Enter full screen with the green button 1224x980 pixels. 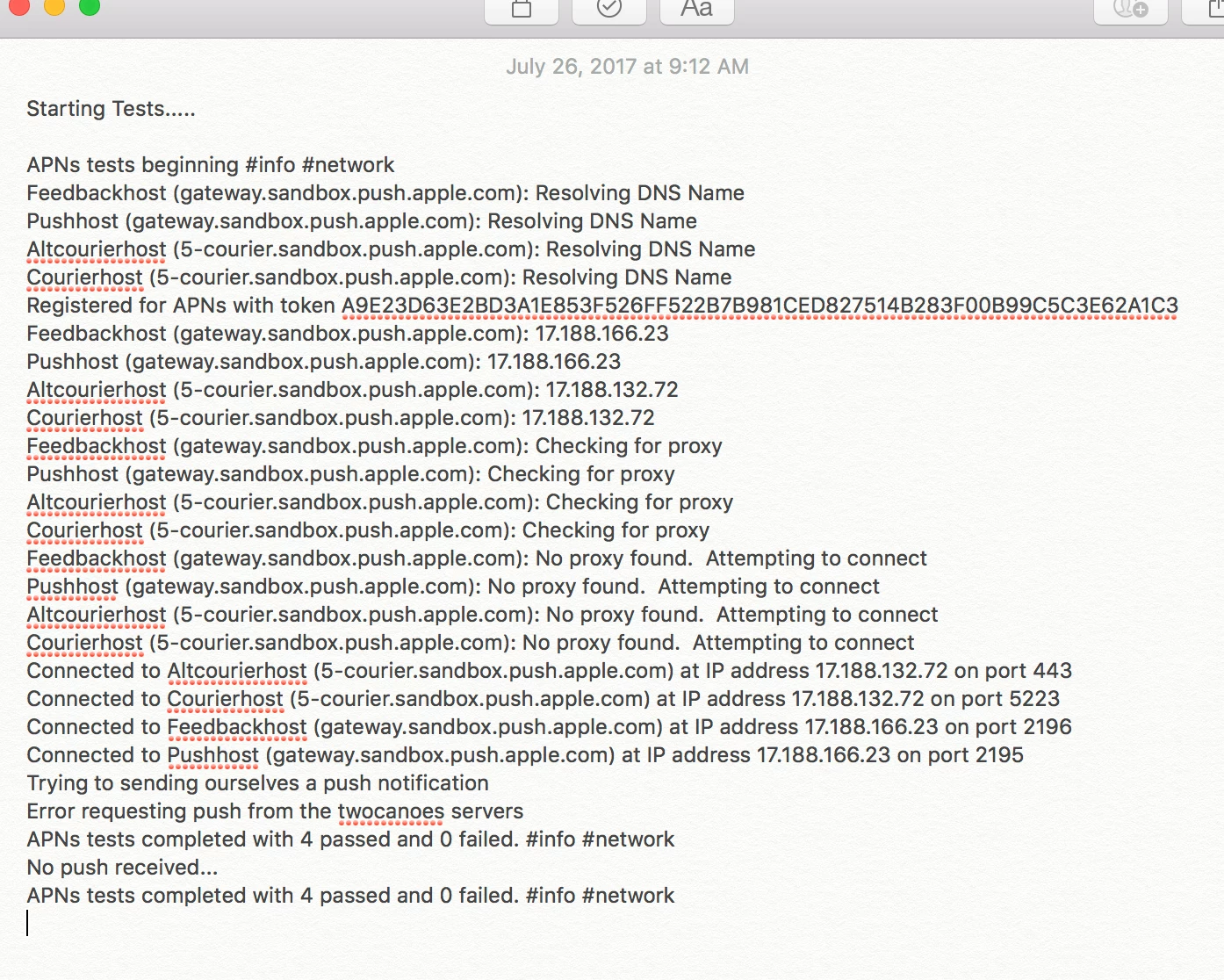89,6
